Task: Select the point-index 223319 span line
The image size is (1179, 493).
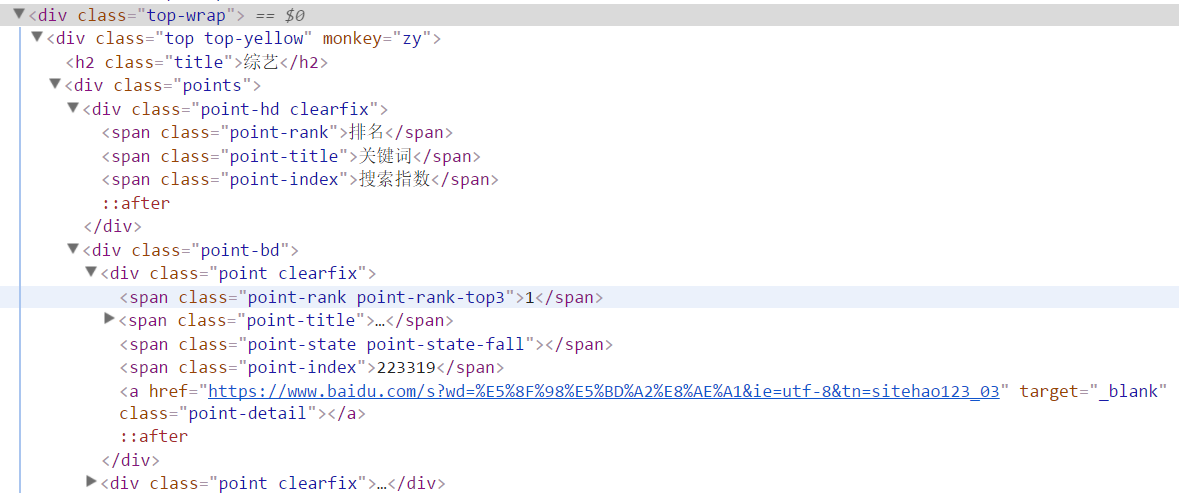Action: click(311, 367)
